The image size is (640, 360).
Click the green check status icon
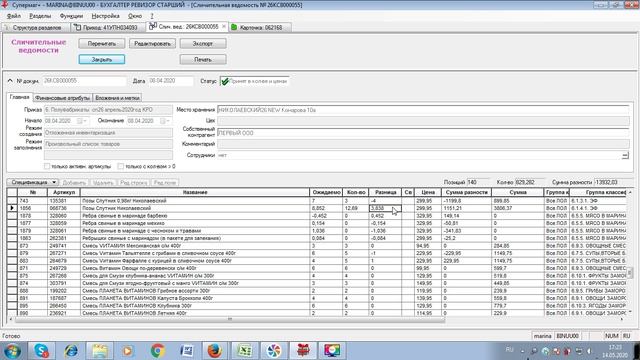click(224, 81)
